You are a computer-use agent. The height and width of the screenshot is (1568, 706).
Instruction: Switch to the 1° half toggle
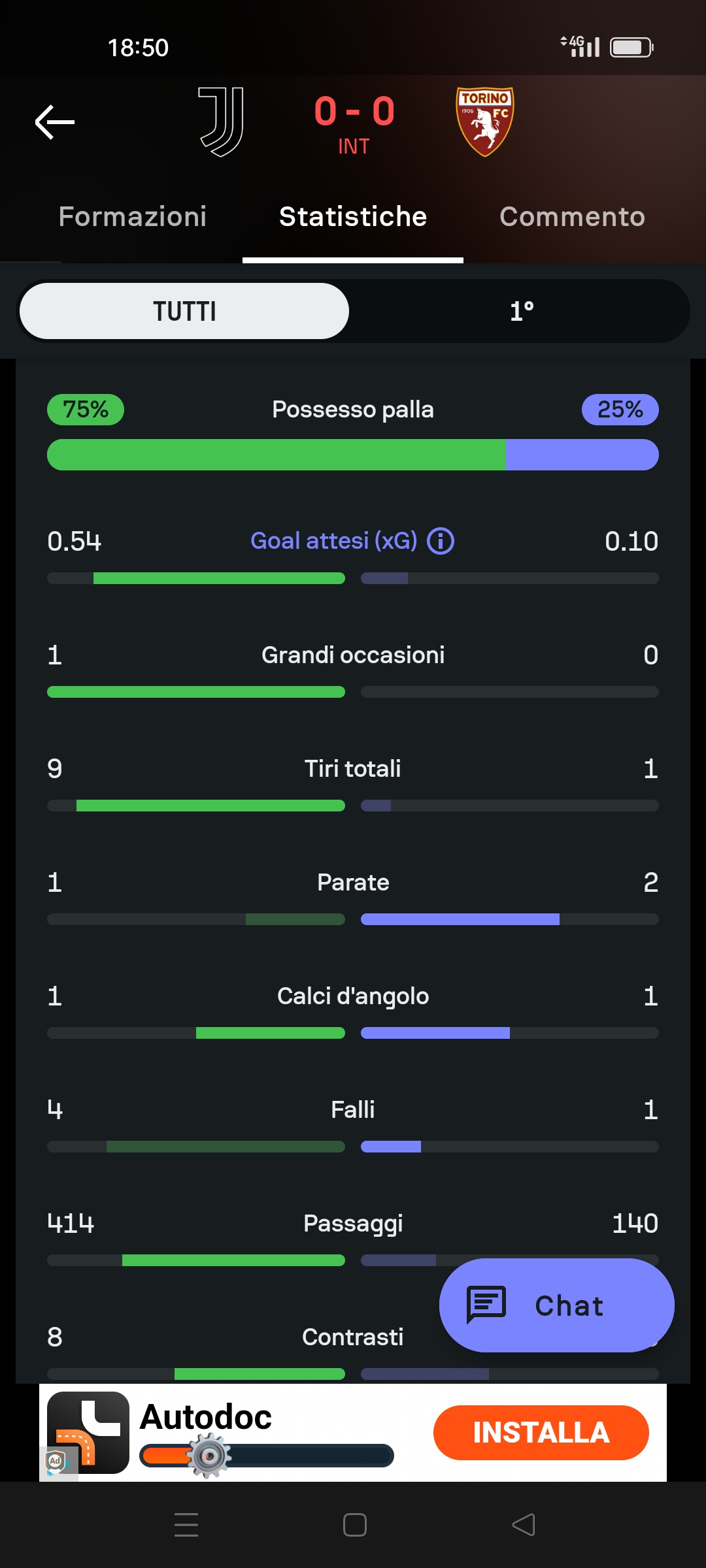[522, 311]
